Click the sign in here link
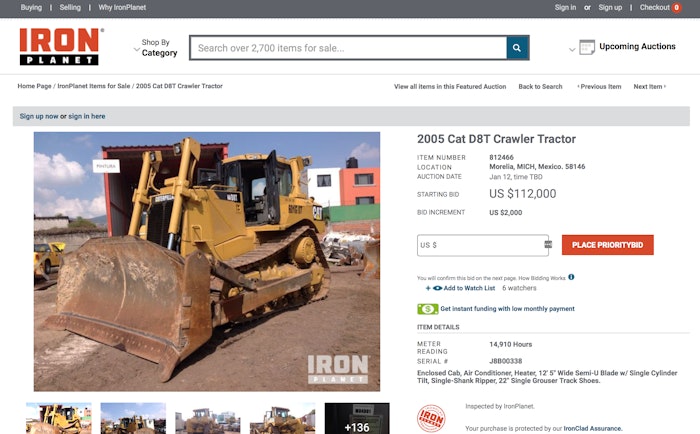Image resolution: width=700 pixels, height=434 pixels. [87, 116]
